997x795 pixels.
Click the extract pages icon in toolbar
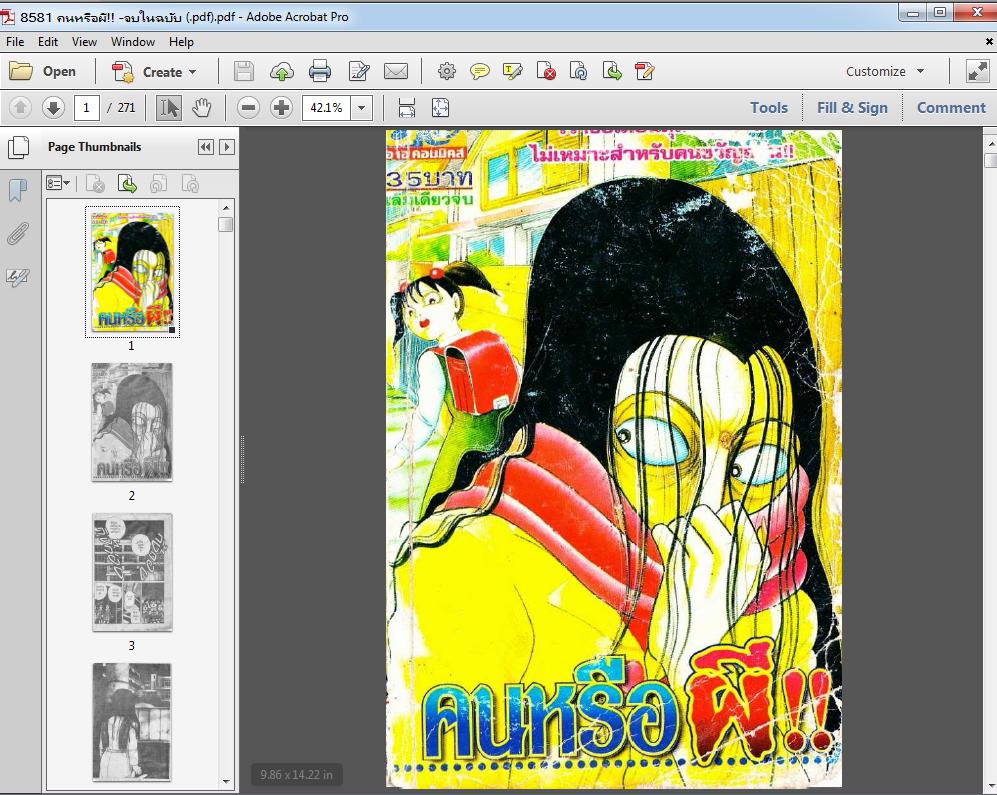(x=612, y=71)
